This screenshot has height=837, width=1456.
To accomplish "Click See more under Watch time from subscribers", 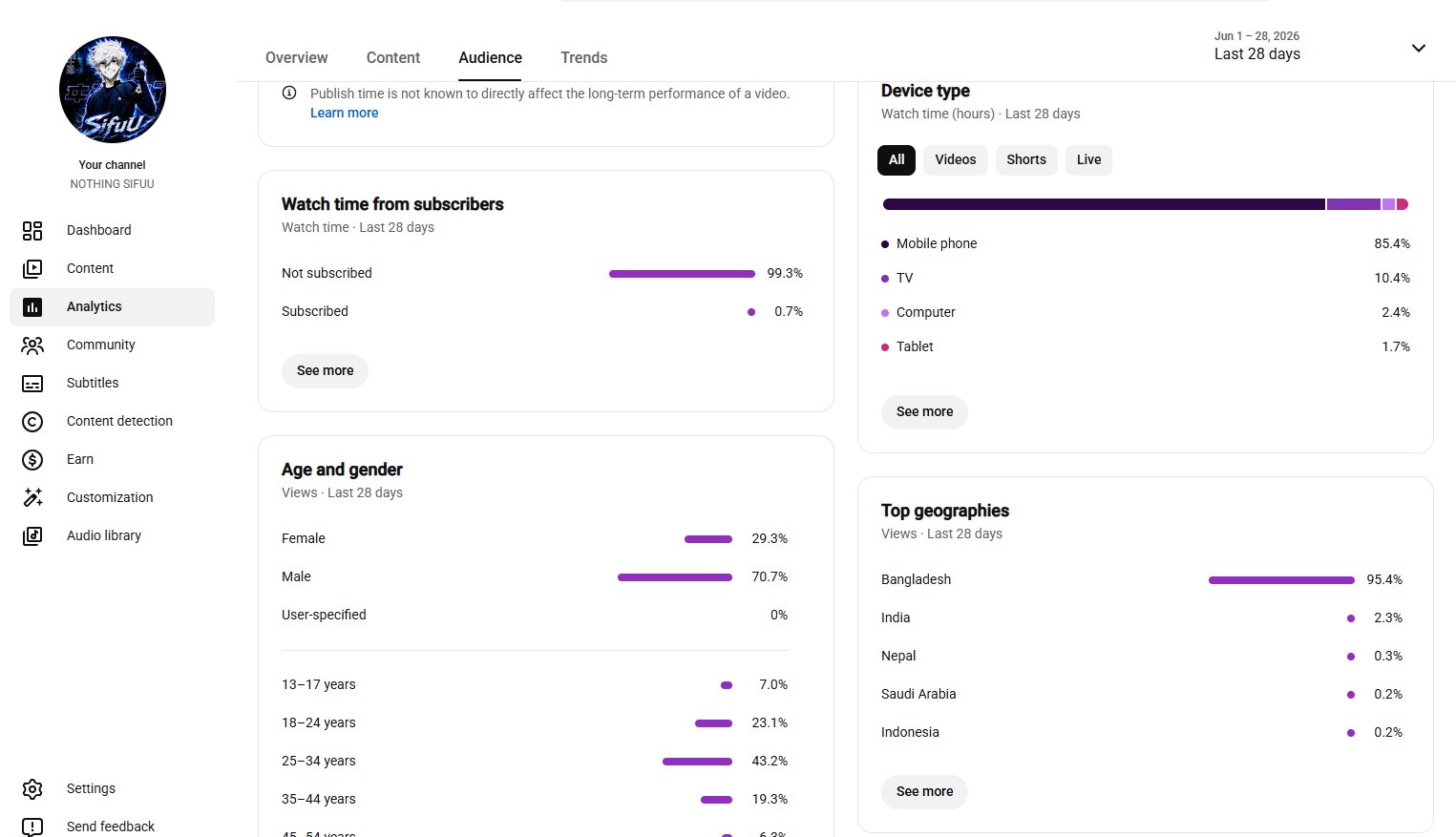I will (x=325, y=370).
